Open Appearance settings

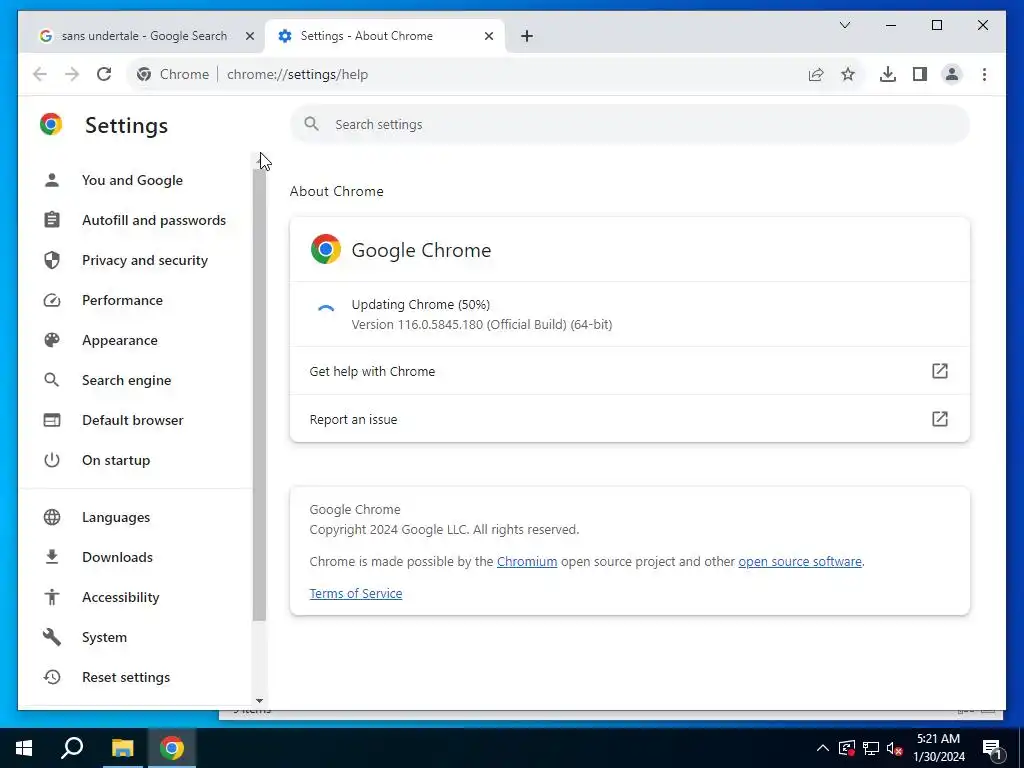pos(120,340)
